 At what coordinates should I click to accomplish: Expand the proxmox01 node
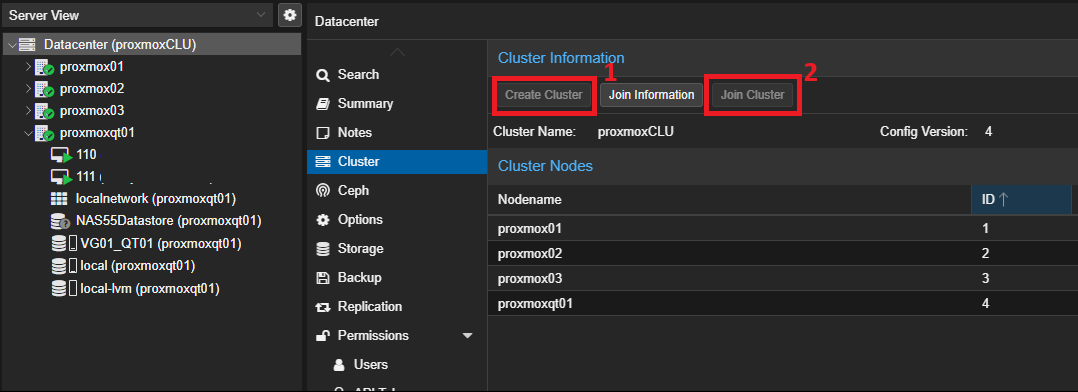click(x=28, y=67)
